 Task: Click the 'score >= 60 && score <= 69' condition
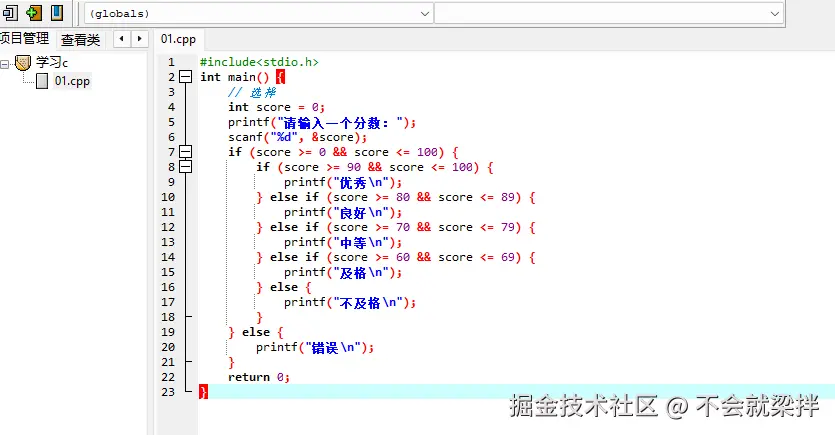click(x=424, y=257)
